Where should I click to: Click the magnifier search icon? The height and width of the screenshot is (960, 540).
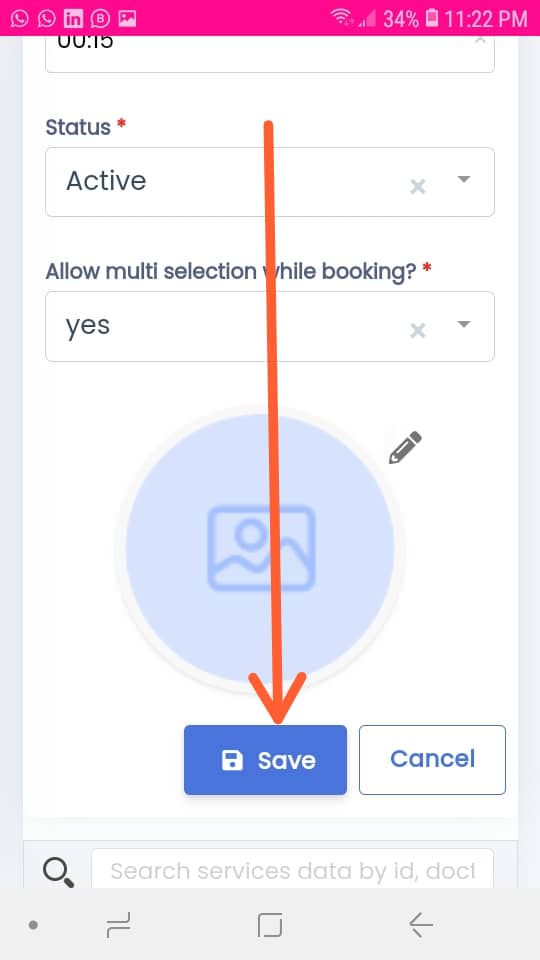pyautogui.click(x=59, y=872)
